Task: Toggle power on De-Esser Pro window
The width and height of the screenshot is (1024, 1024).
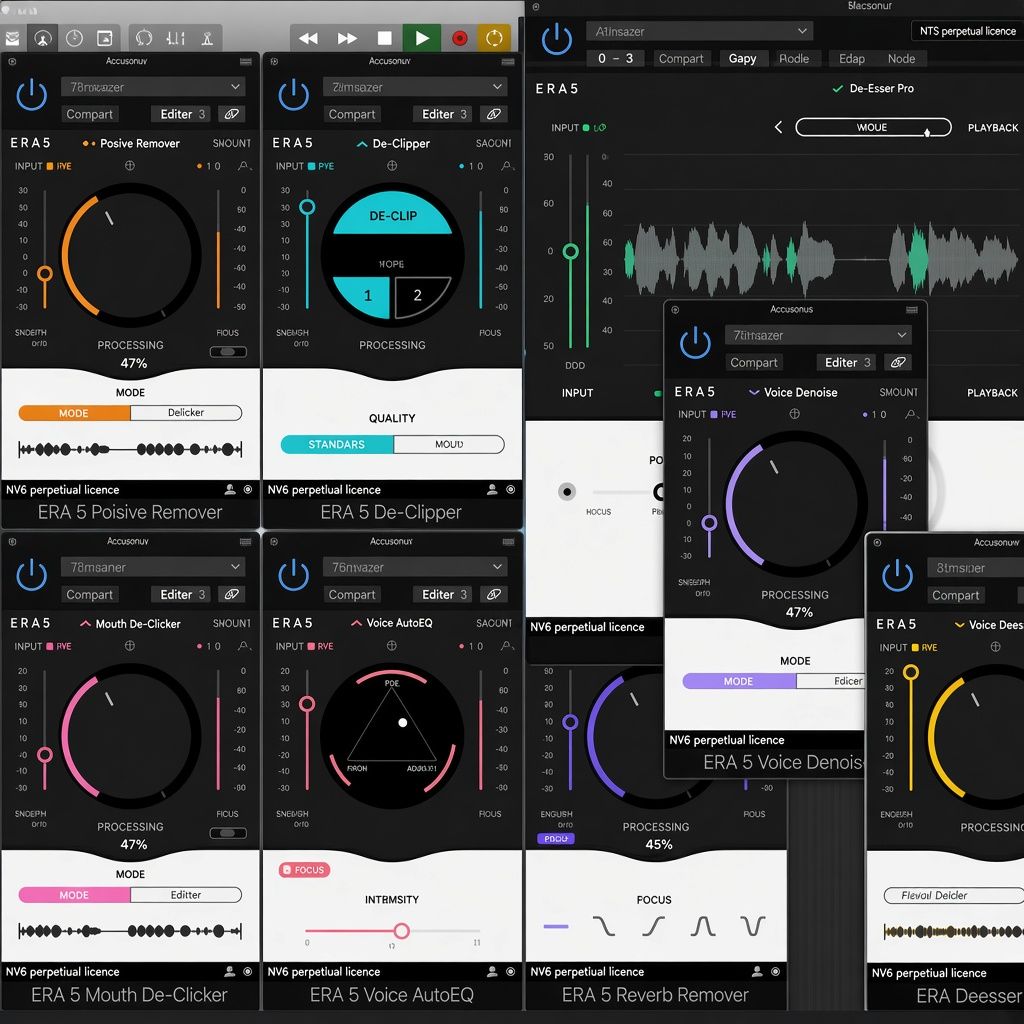Action: [x=556, y=39]
